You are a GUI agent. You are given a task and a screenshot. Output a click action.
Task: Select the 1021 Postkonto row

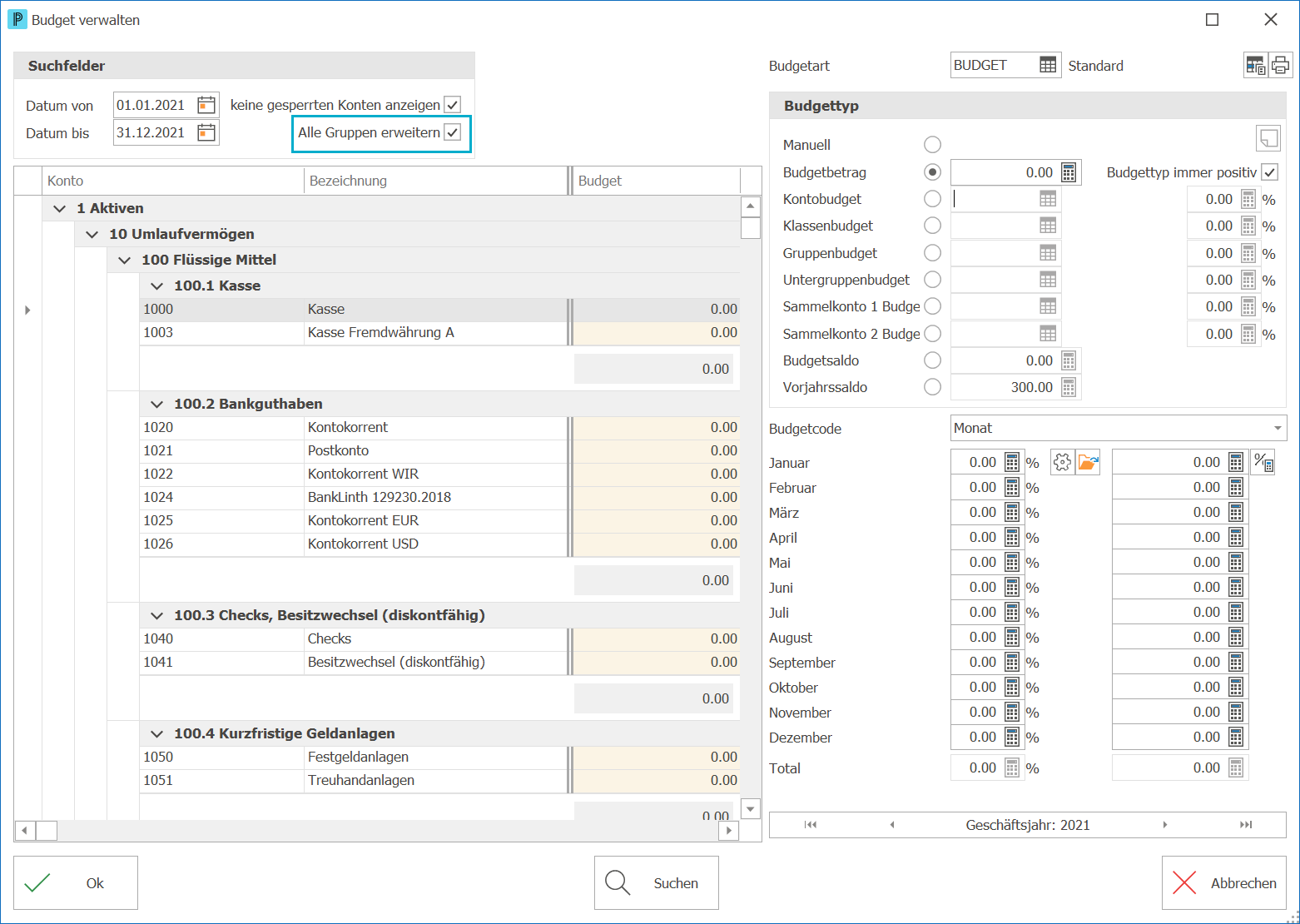click(439, 450)
